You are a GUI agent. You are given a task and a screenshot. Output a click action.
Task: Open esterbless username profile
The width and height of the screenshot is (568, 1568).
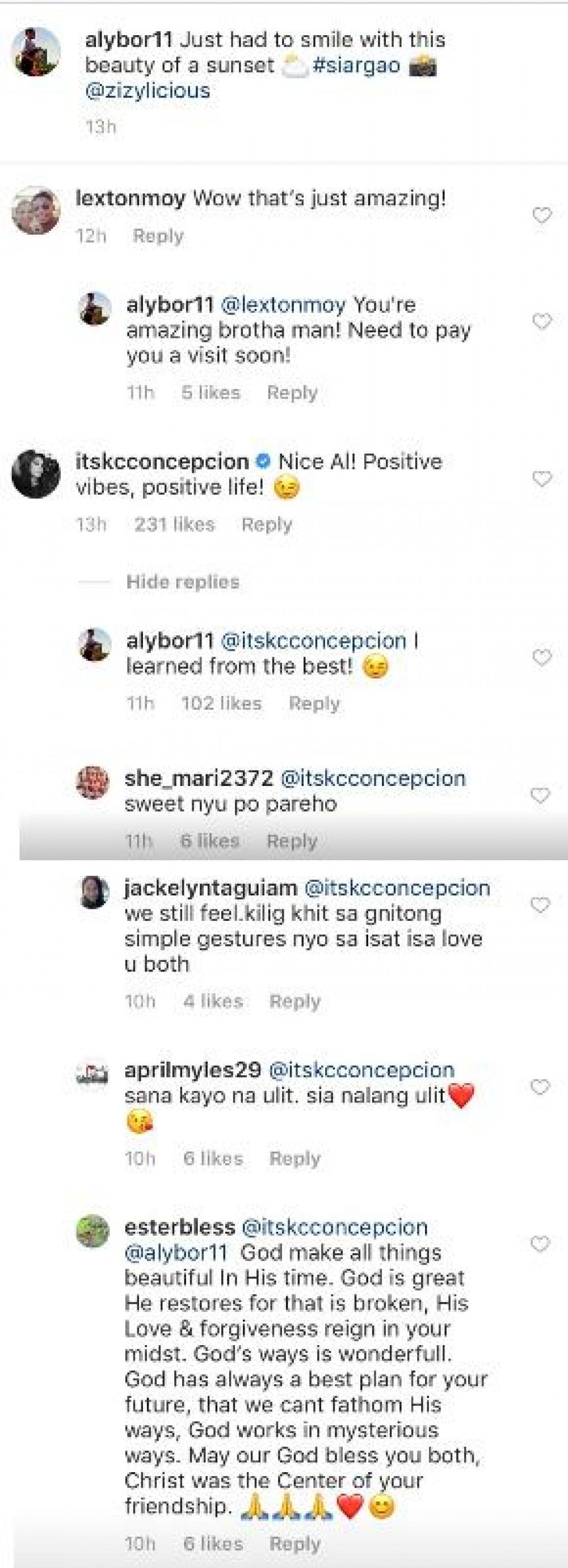[179, 1227]
